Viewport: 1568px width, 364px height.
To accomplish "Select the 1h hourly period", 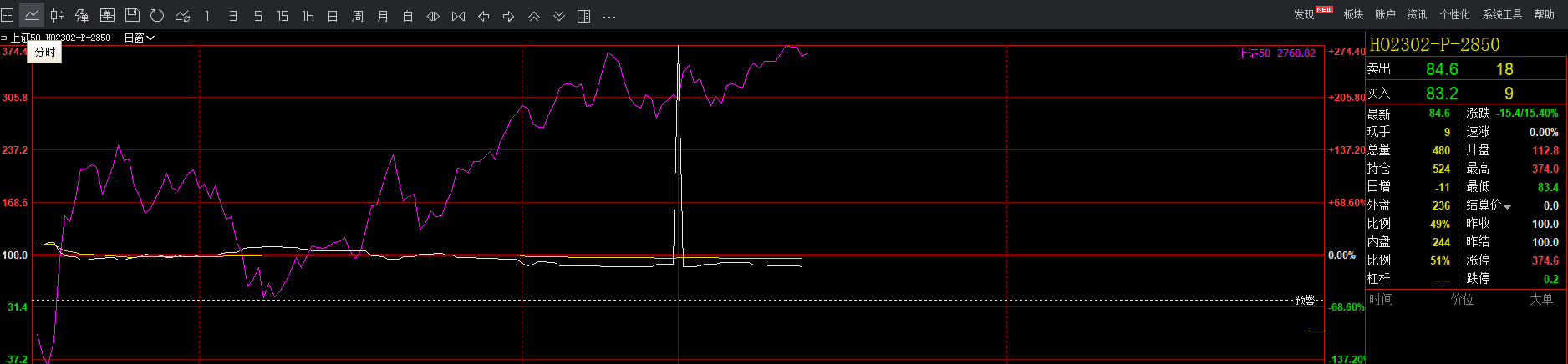I will click(308, 15).
